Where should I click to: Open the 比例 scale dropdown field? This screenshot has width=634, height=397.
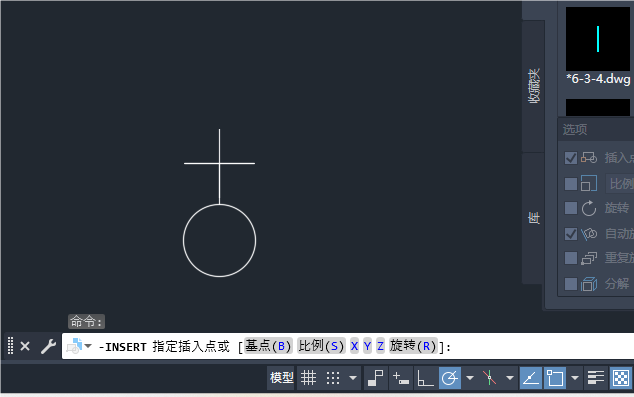coord(620,184)
